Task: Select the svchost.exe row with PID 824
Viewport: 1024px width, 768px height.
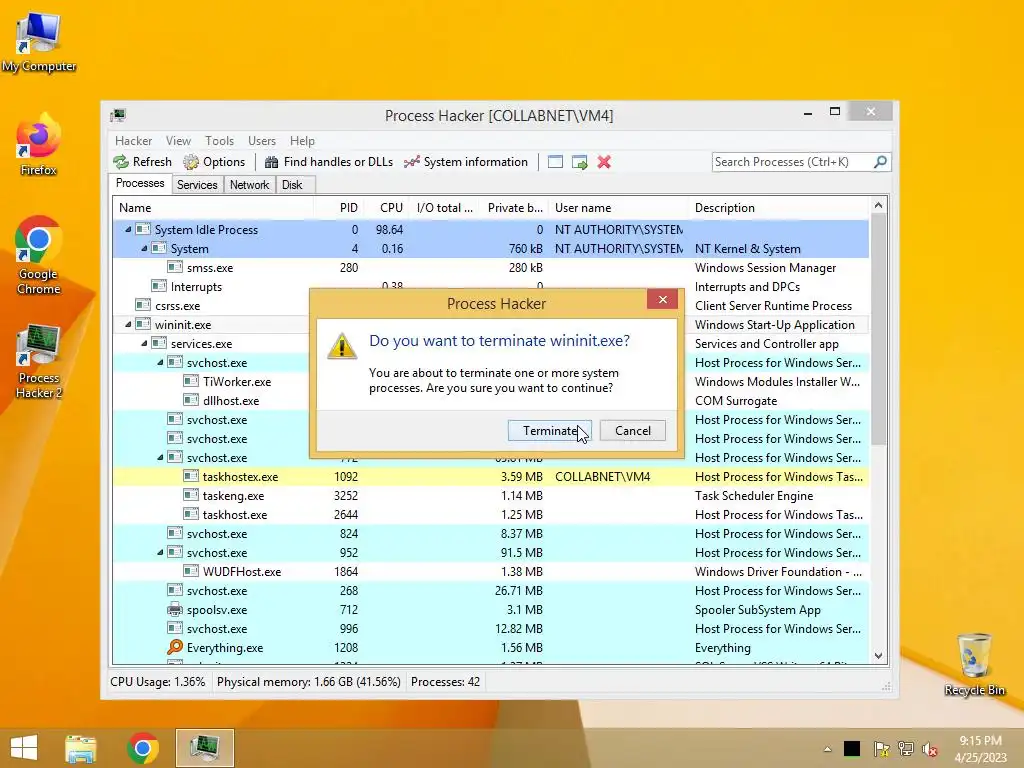Action: point(490,534)
